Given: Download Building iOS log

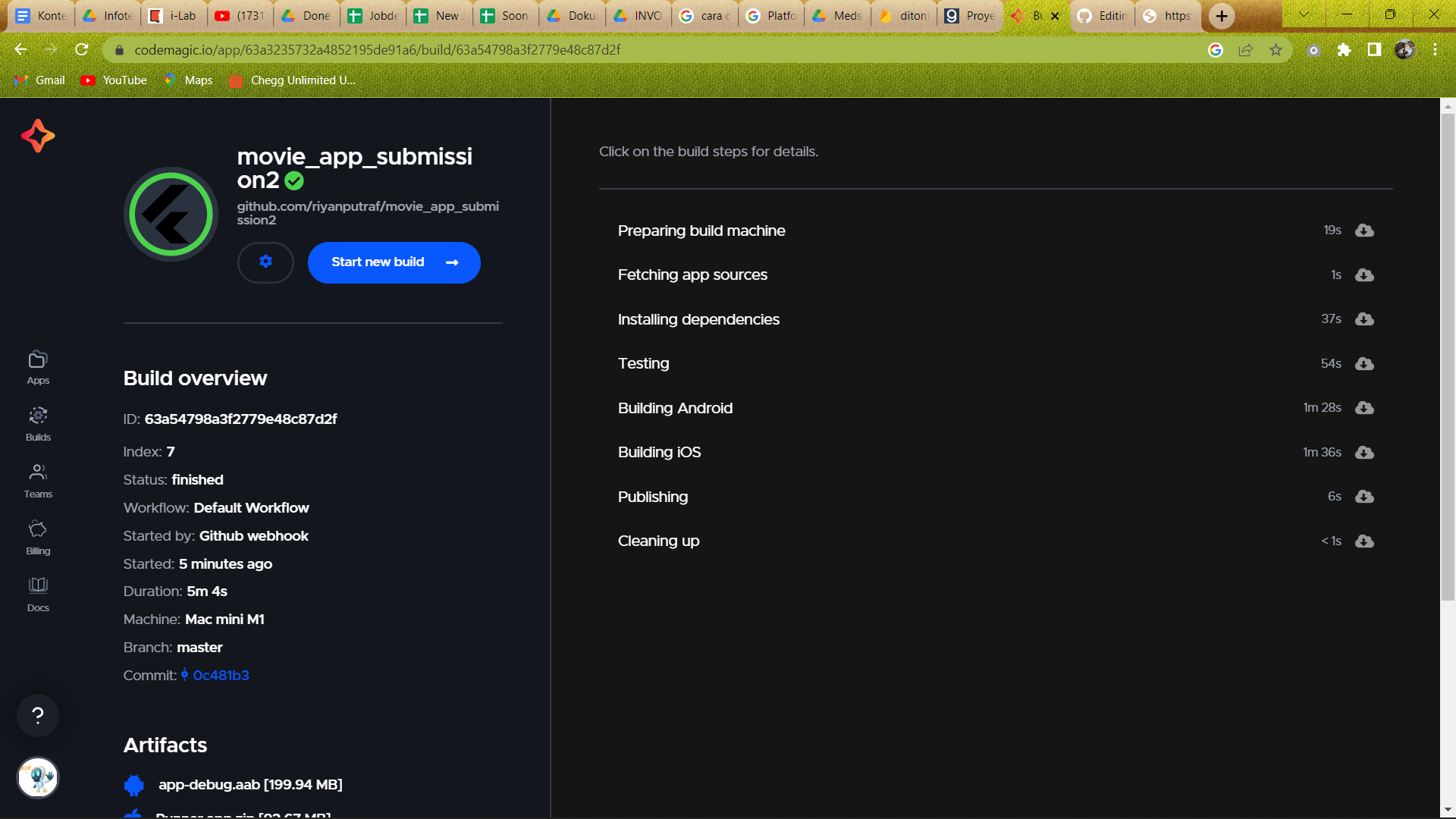Looking at the screenshot, I should pos(1364,452).
